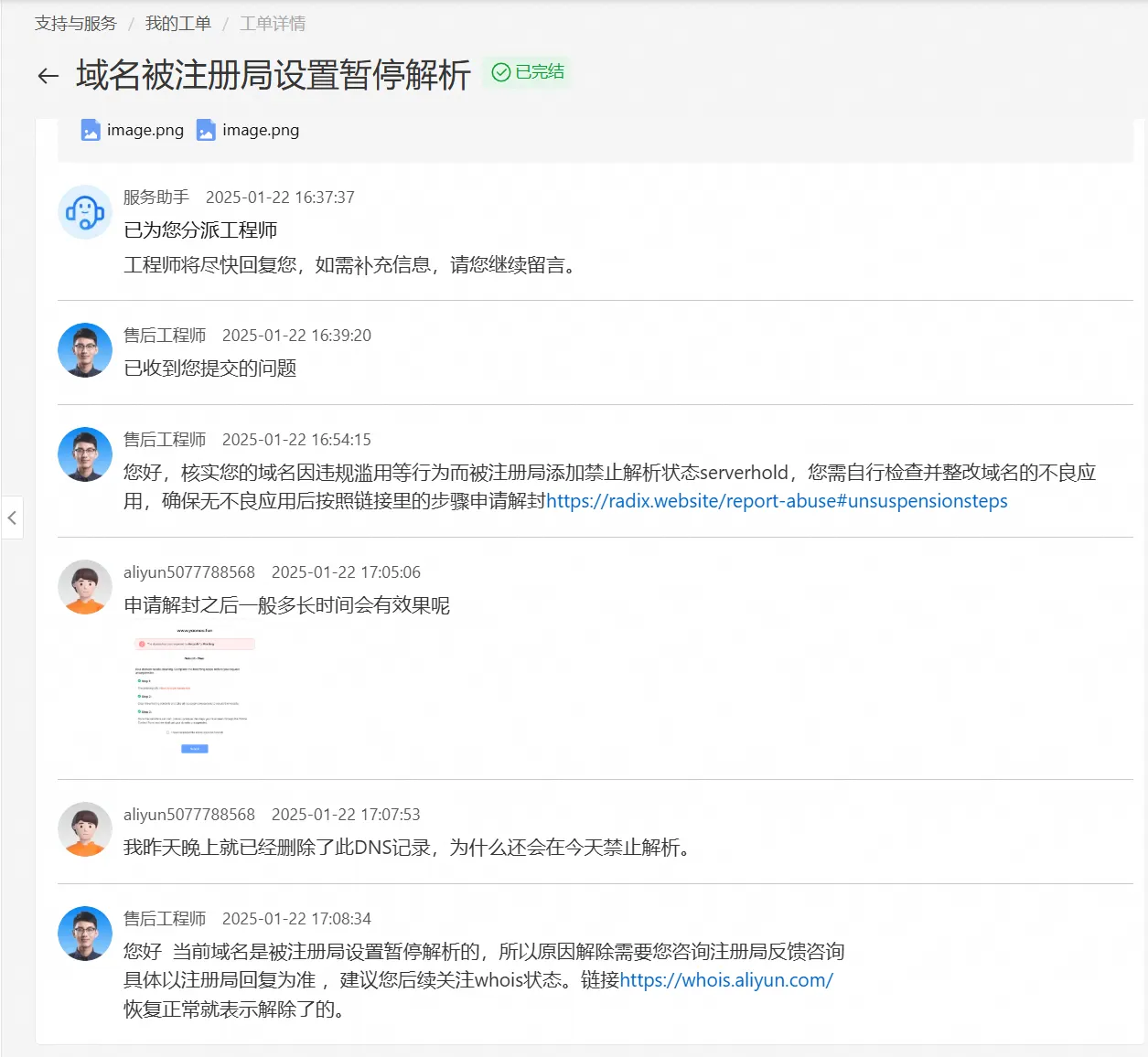The height and width of the screenshot is (1057, 1148).
Task: Click the second image.png attachment icon
Action: click(205, 130)
